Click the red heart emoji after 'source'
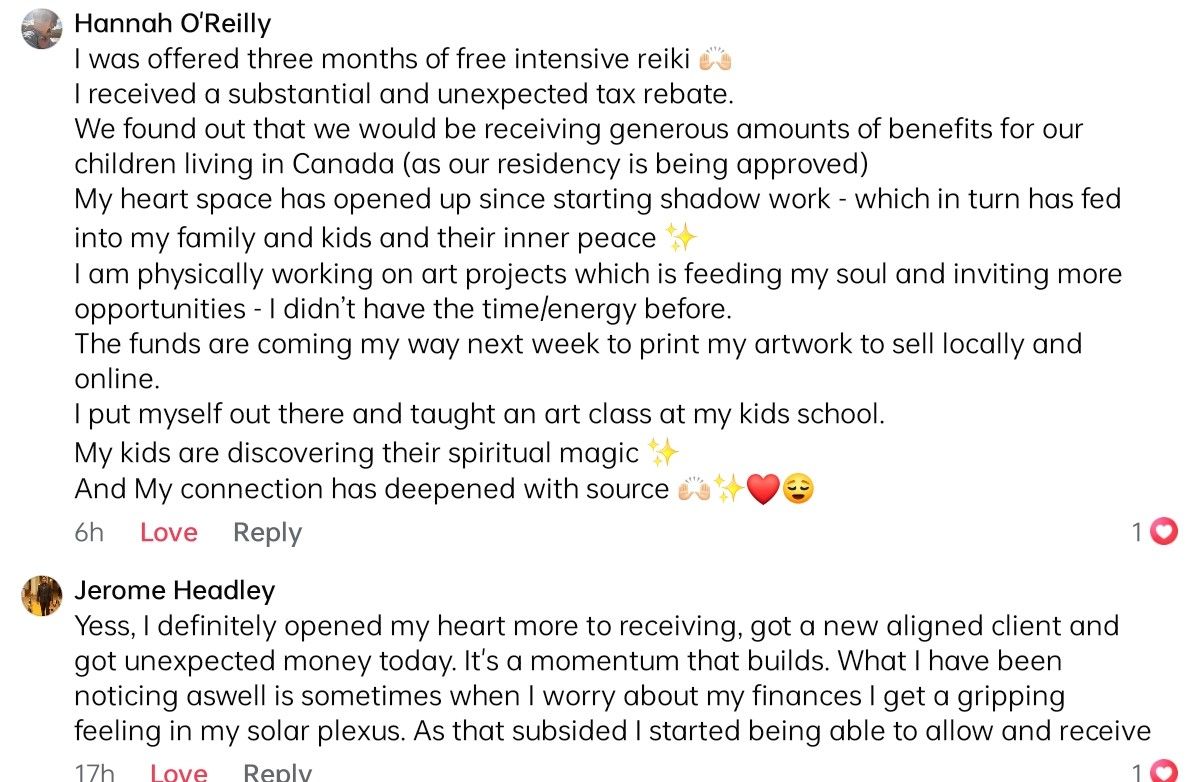Screen dimensions: 1200x782 pos(762,489)
